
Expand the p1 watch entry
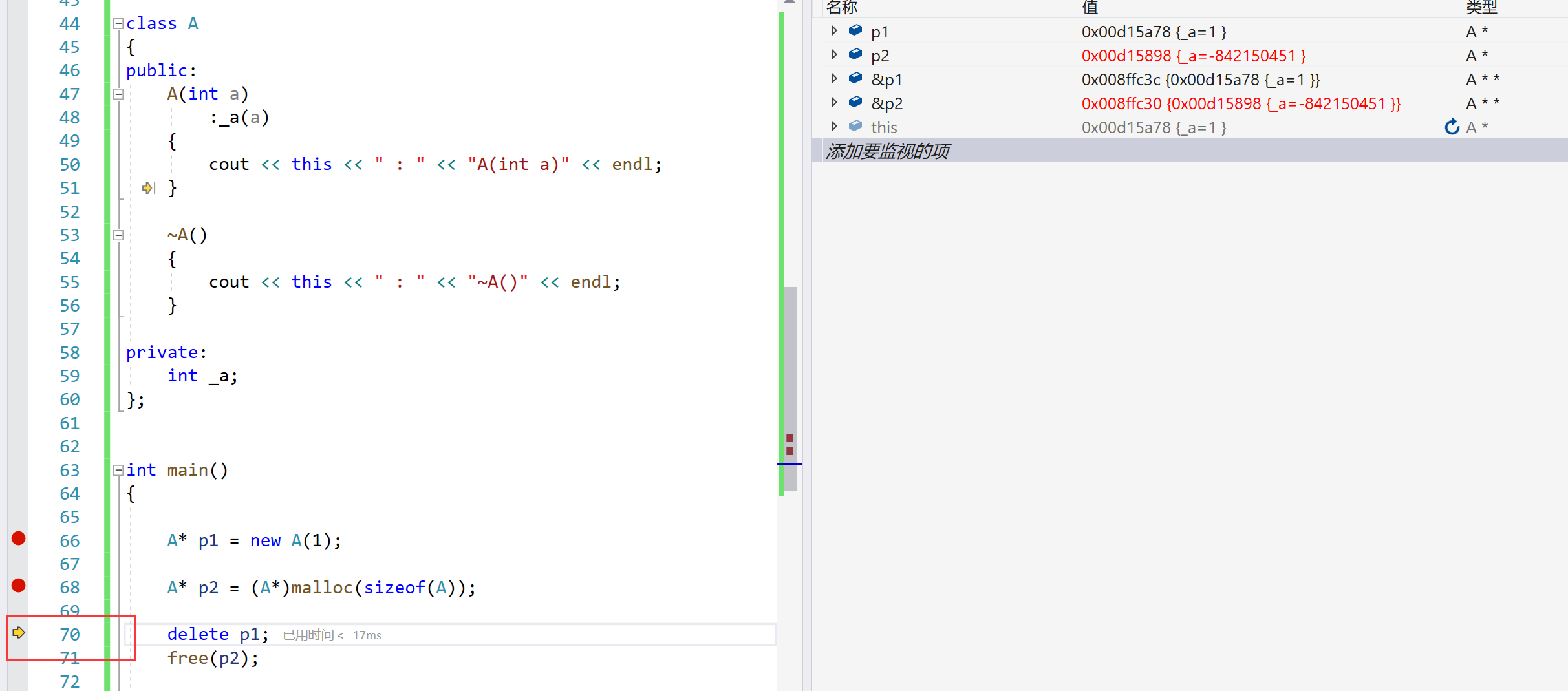click(834, 31)
